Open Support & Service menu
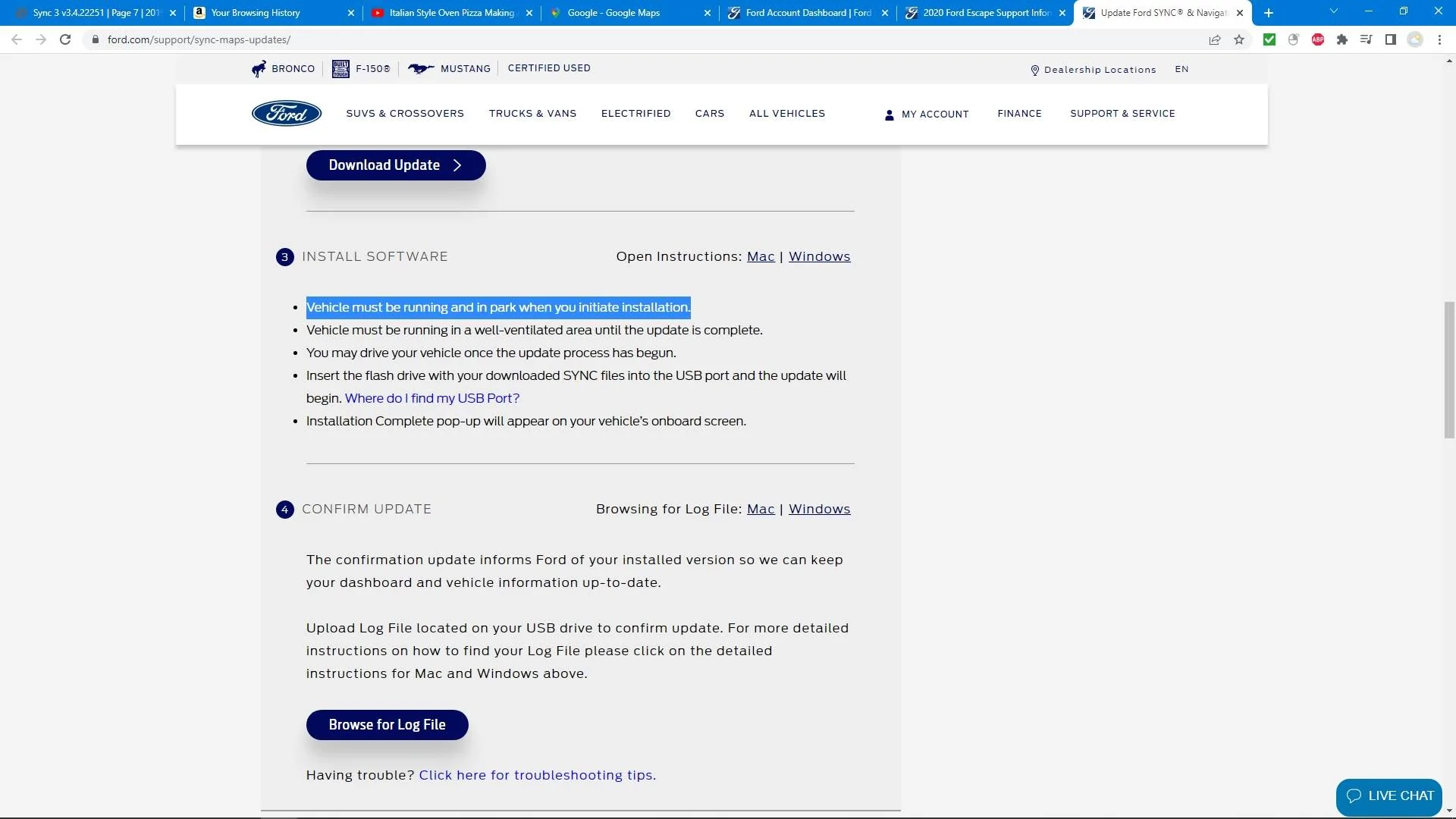Screen dimensions: 1456x819 point(1122,114)
